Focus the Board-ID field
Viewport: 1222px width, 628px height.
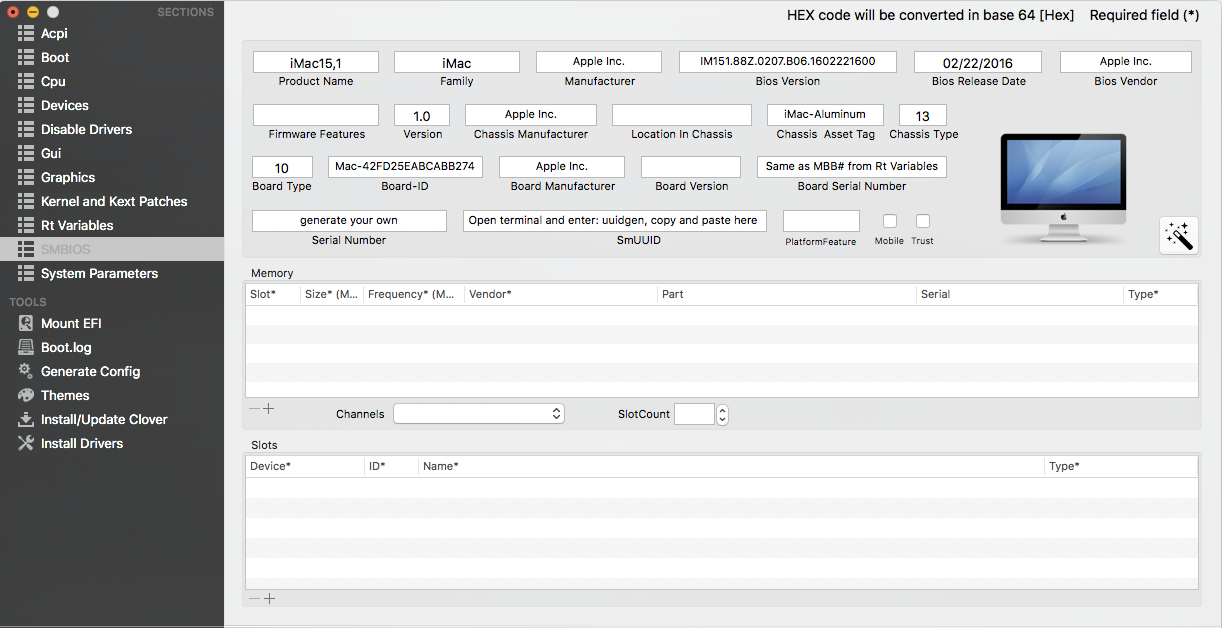(x=405, y=167)
